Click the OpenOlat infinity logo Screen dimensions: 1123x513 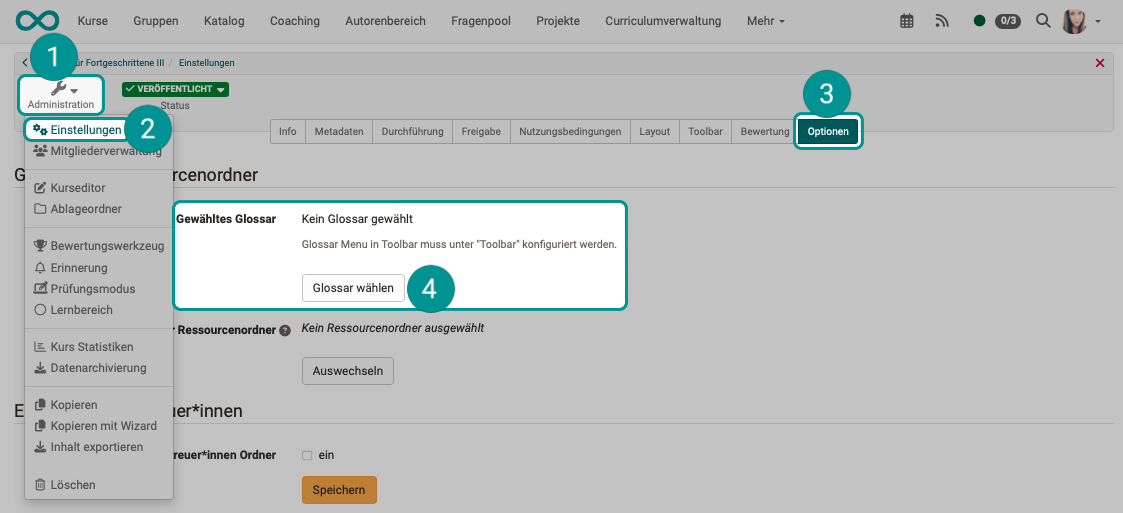(x=38, y=21)
